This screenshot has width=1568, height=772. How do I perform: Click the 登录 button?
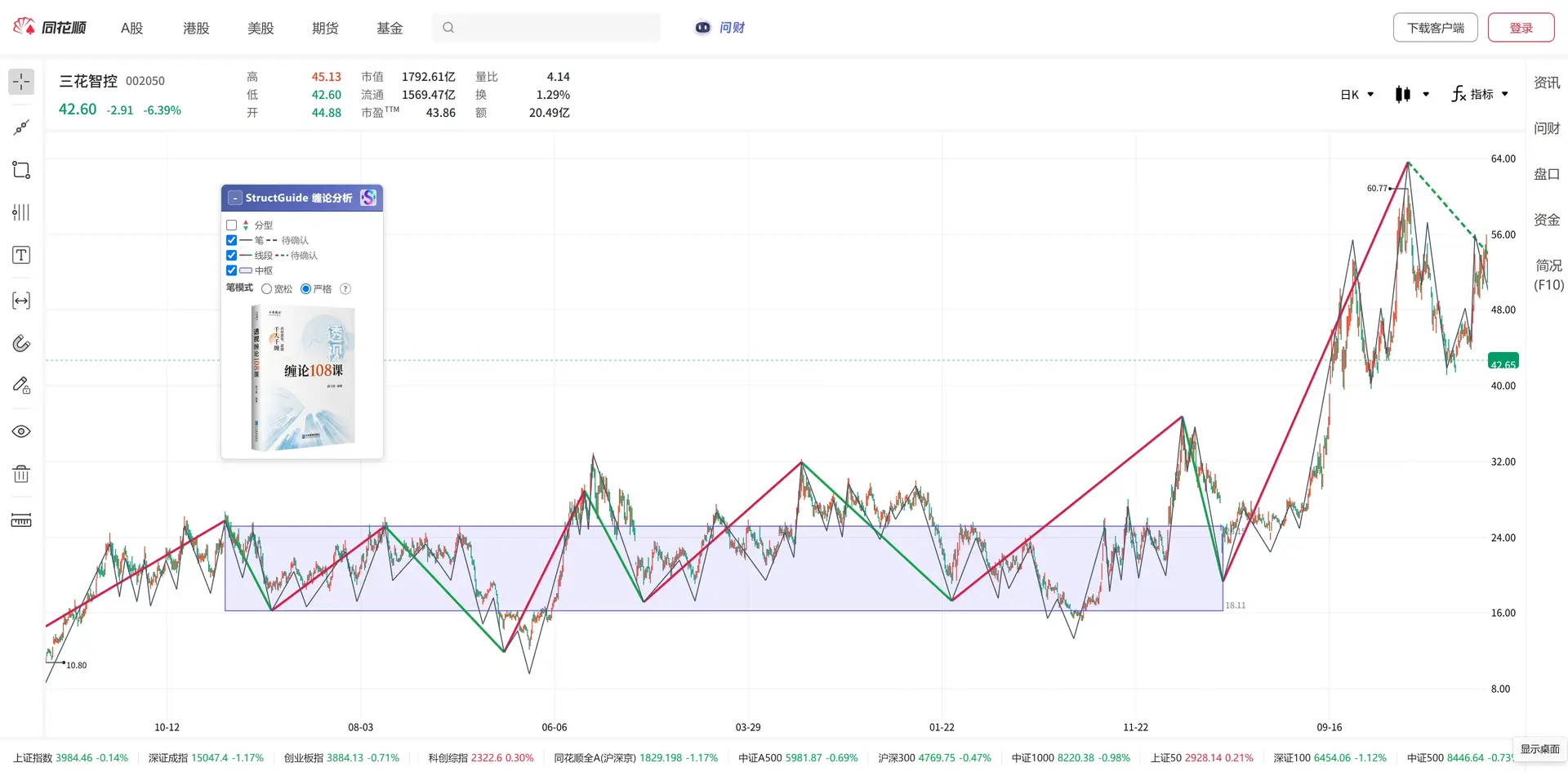(x=1521, y=28)
